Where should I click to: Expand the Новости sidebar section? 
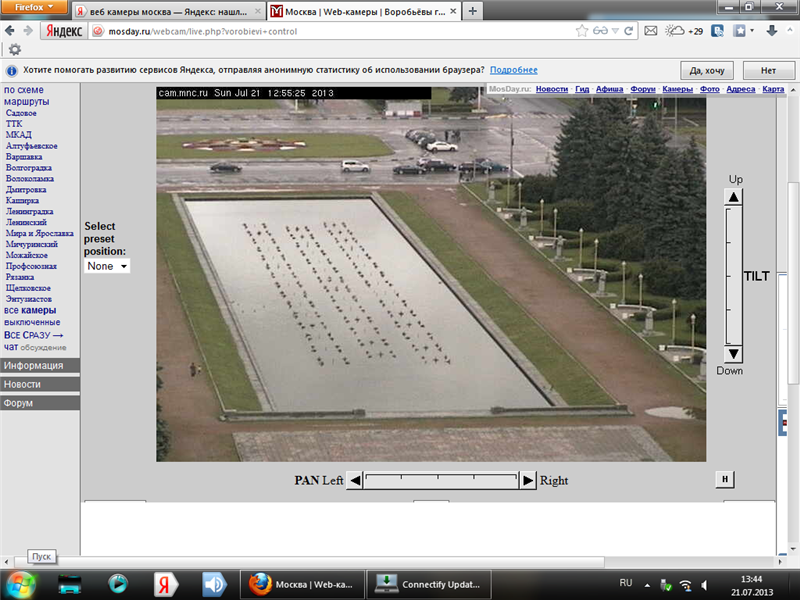click(x=40, y=384)
